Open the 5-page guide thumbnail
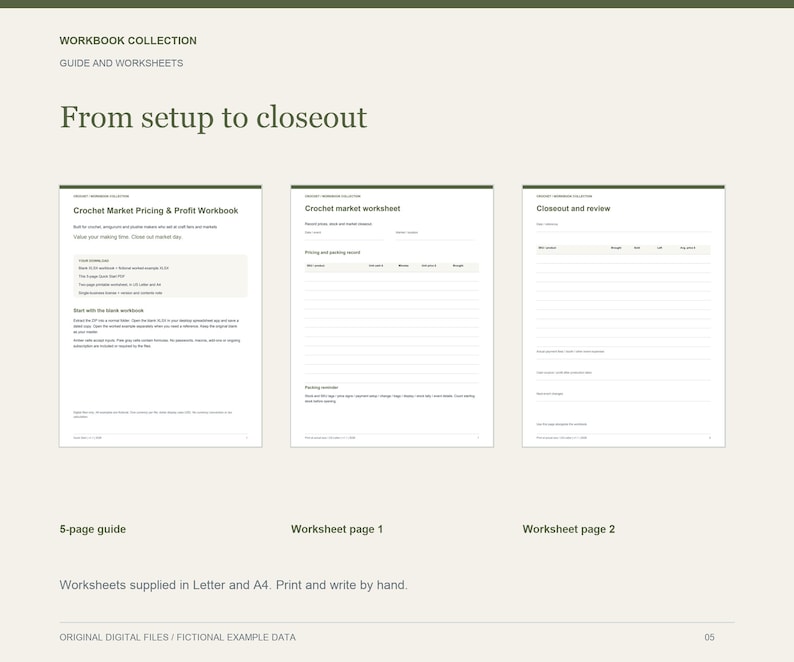 point(161,317)
